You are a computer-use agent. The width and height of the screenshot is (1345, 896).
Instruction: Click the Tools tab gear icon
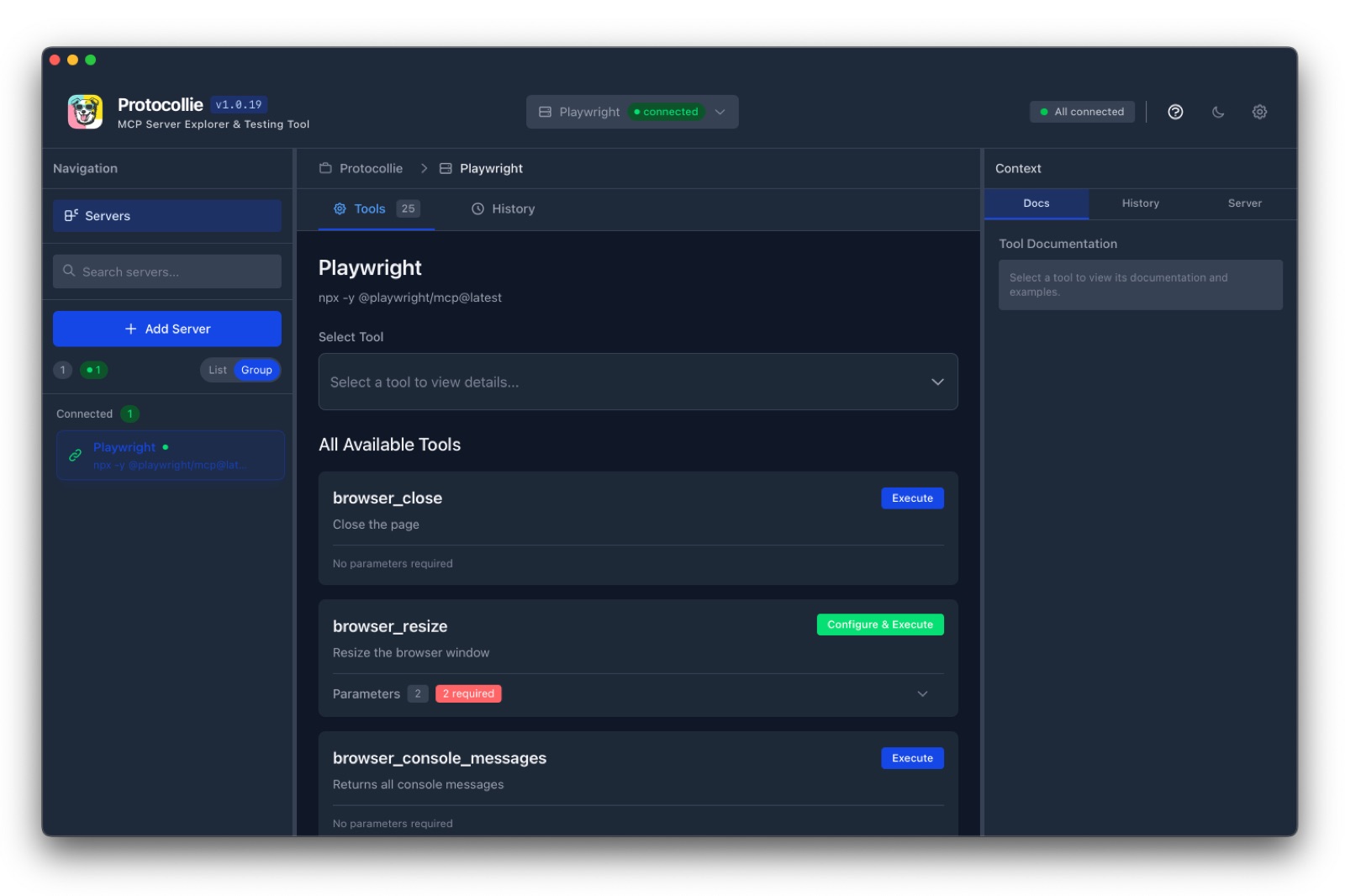click(x=340, y=208)
